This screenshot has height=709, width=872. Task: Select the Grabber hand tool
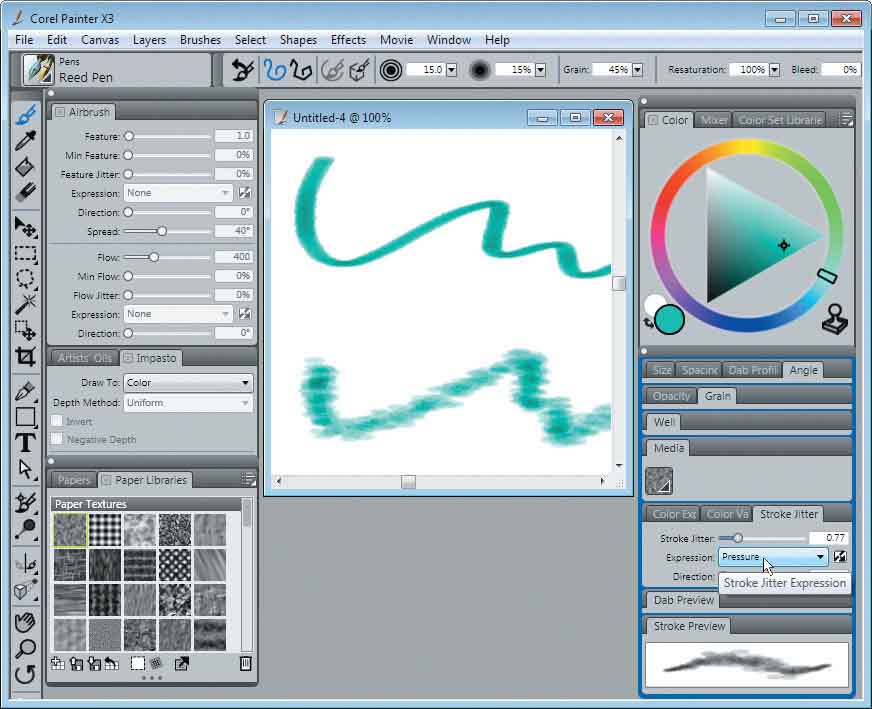(25, 621)
